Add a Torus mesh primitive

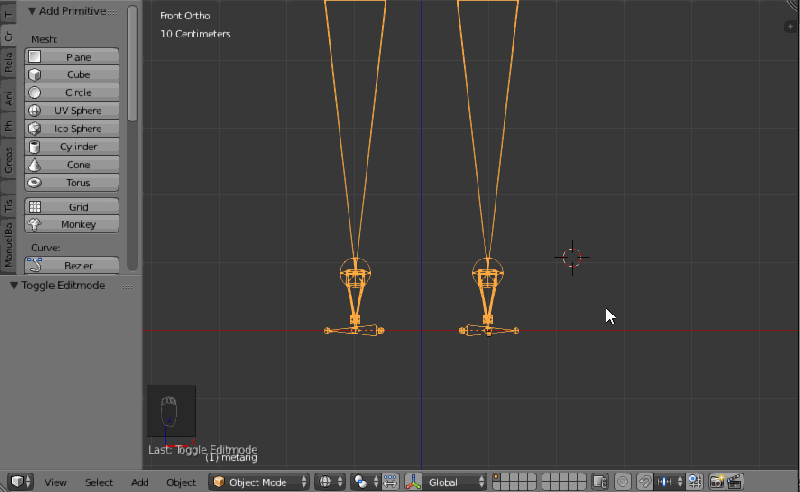pos(71,182)
